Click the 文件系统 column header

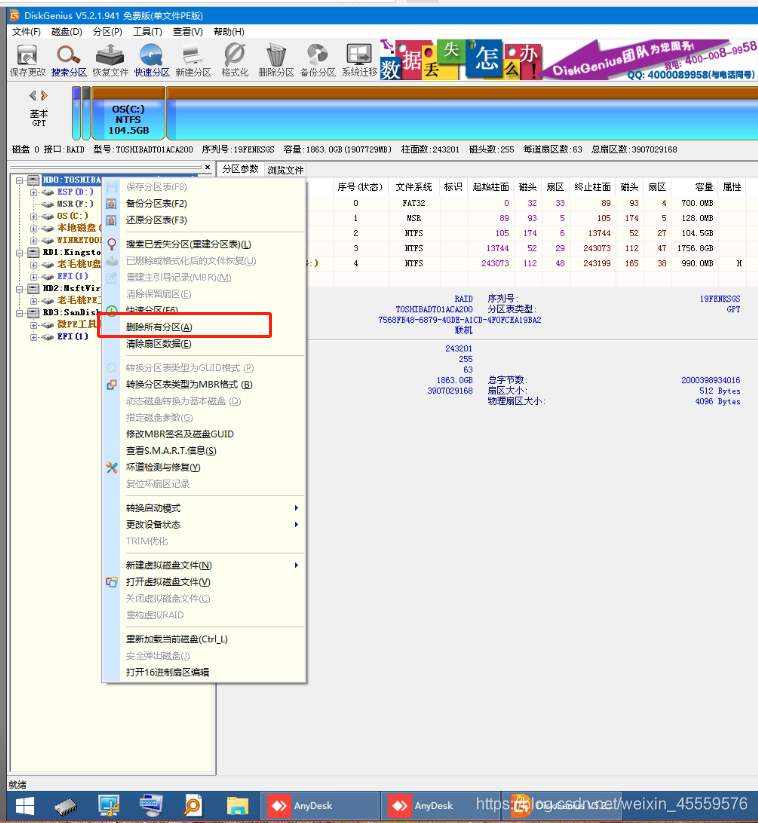(x=413, y=187)
